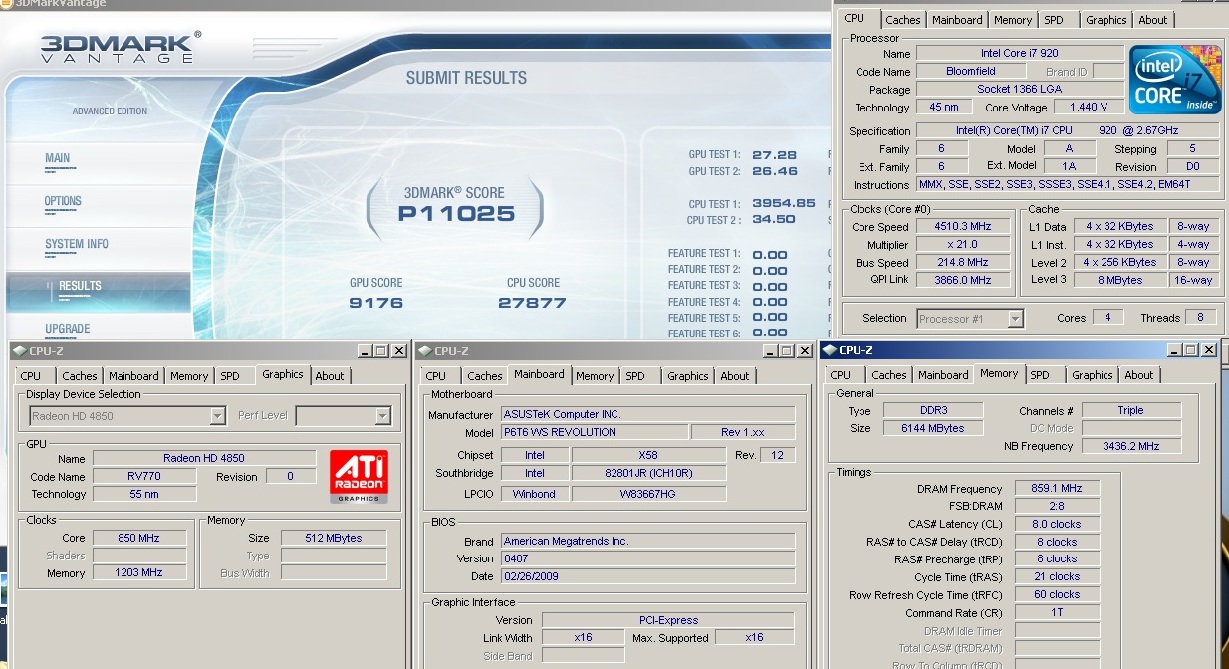Viewport: 1229px width, 669px height.
Task: Select Memory tab in the Graphics CPU-Z window
Action: [189, 376]
